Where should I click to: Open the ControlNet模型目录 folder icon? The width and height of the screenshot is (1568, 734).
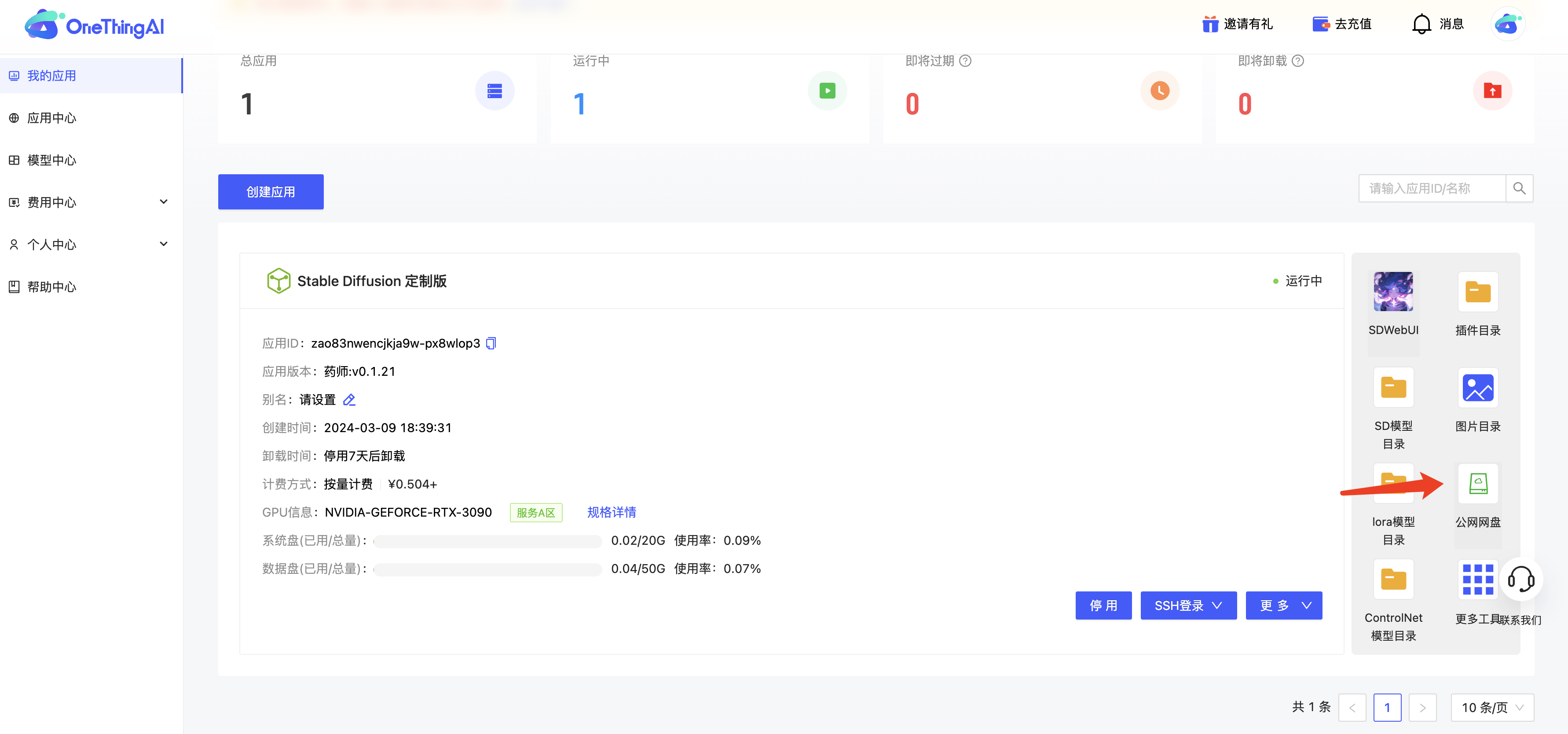1393,580
